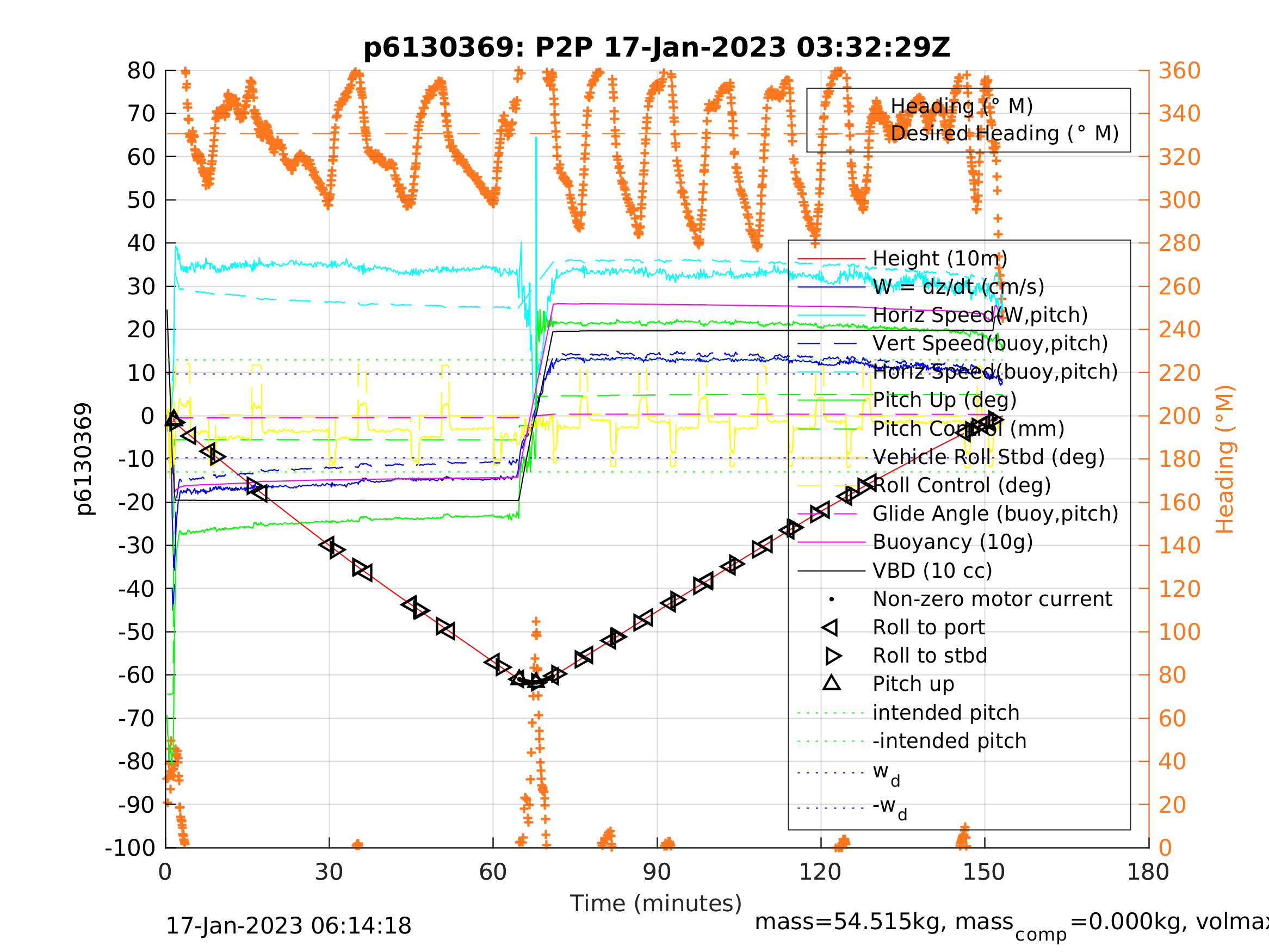1269x952 pixels.
Task: Click the red Height (10m) legend line
Action: (831, 259)
